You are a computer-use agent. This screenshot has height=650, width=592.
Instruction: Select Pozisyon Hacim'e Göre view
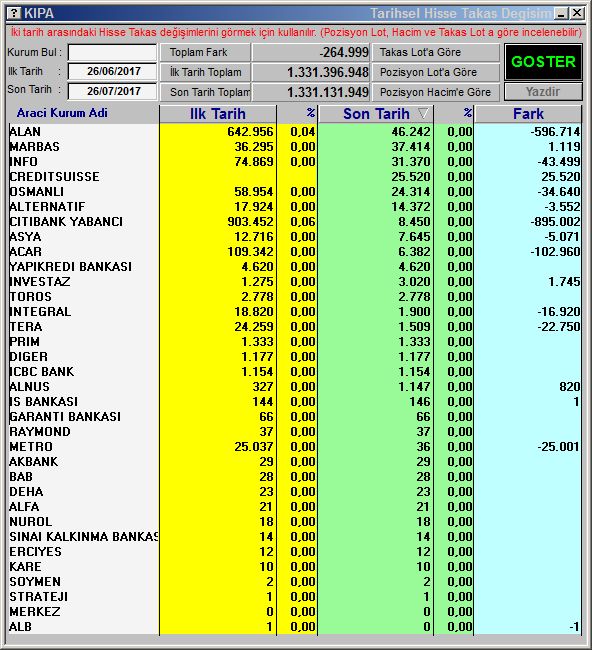(x=435, y=92)
